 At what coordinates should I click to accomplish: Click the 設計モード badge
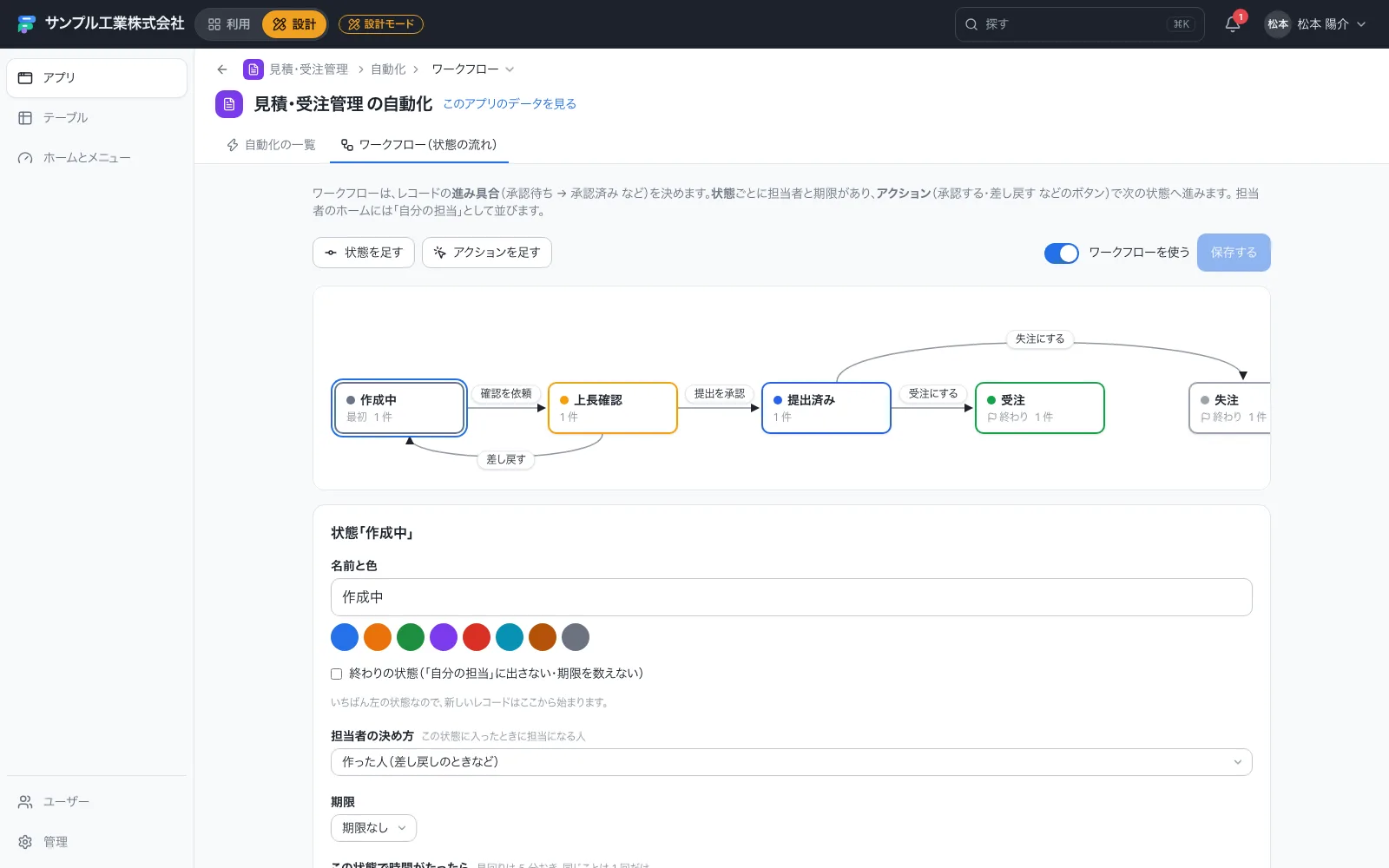tap(381, 24)
